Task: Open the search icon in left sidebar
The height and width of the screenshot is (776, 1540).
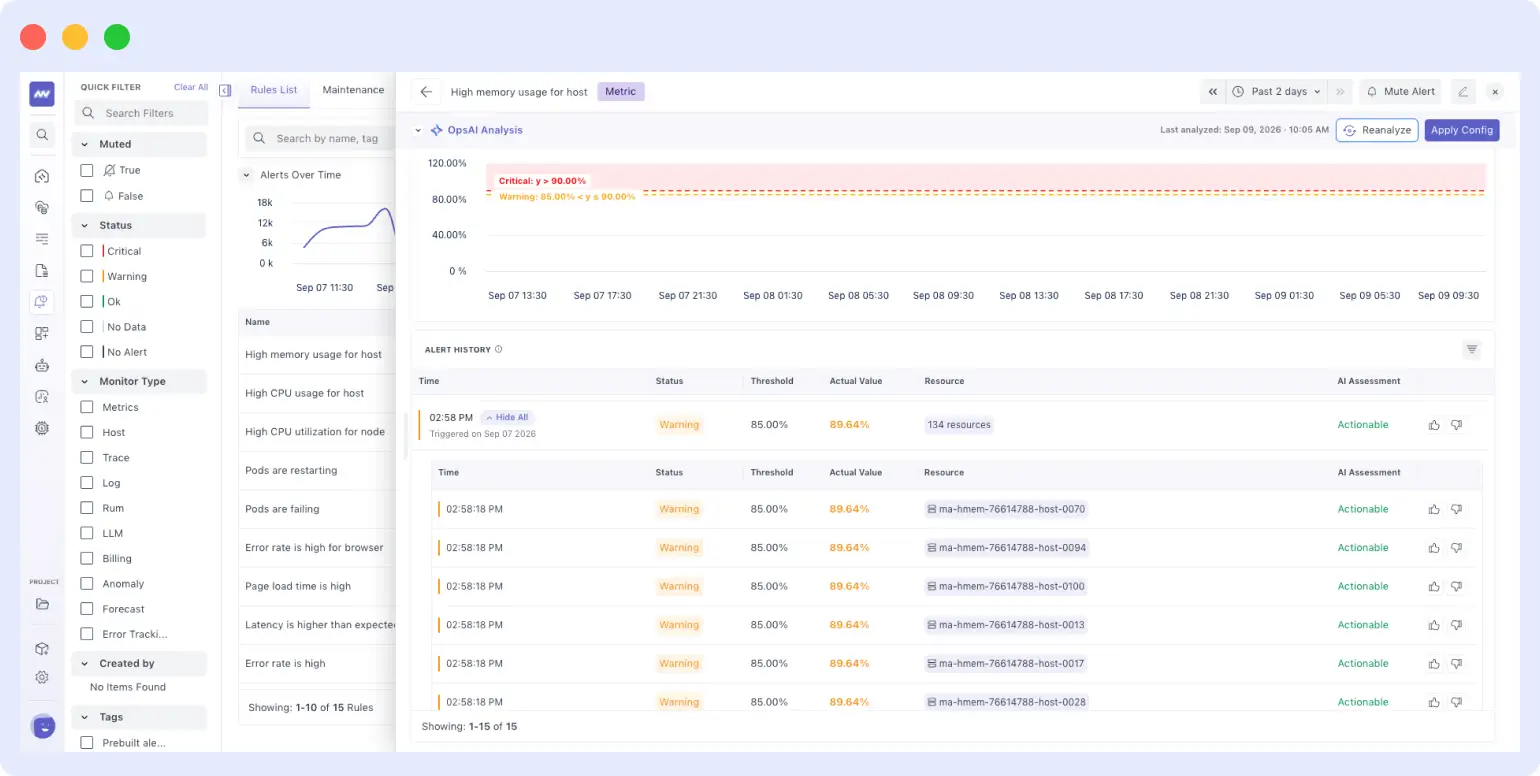Action: (42, 134)
